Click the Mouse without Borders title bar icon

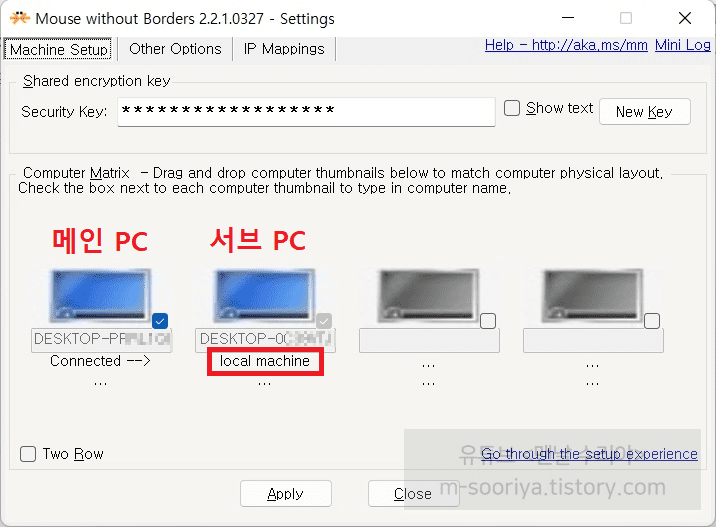18,18
